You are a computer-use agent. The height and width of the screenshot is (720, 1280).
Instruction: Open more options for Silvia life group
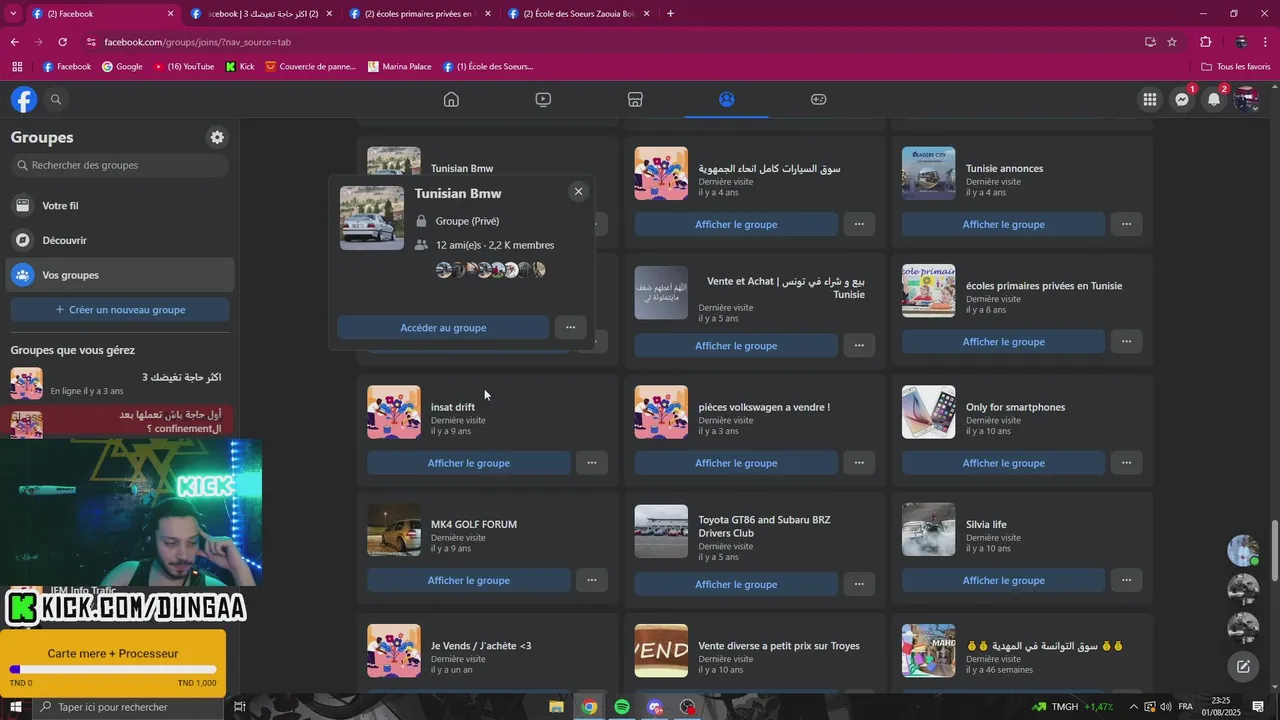1126,580
